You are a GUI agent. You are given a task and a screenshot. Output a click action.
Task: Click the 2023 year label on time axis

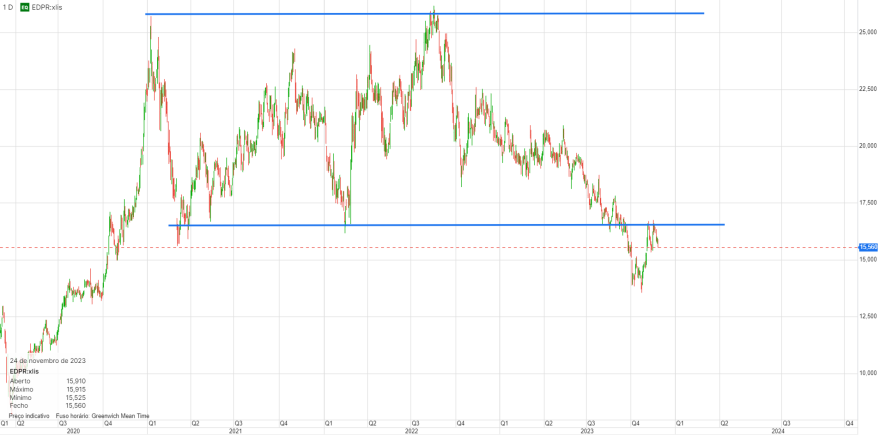(x=587, y=431)
